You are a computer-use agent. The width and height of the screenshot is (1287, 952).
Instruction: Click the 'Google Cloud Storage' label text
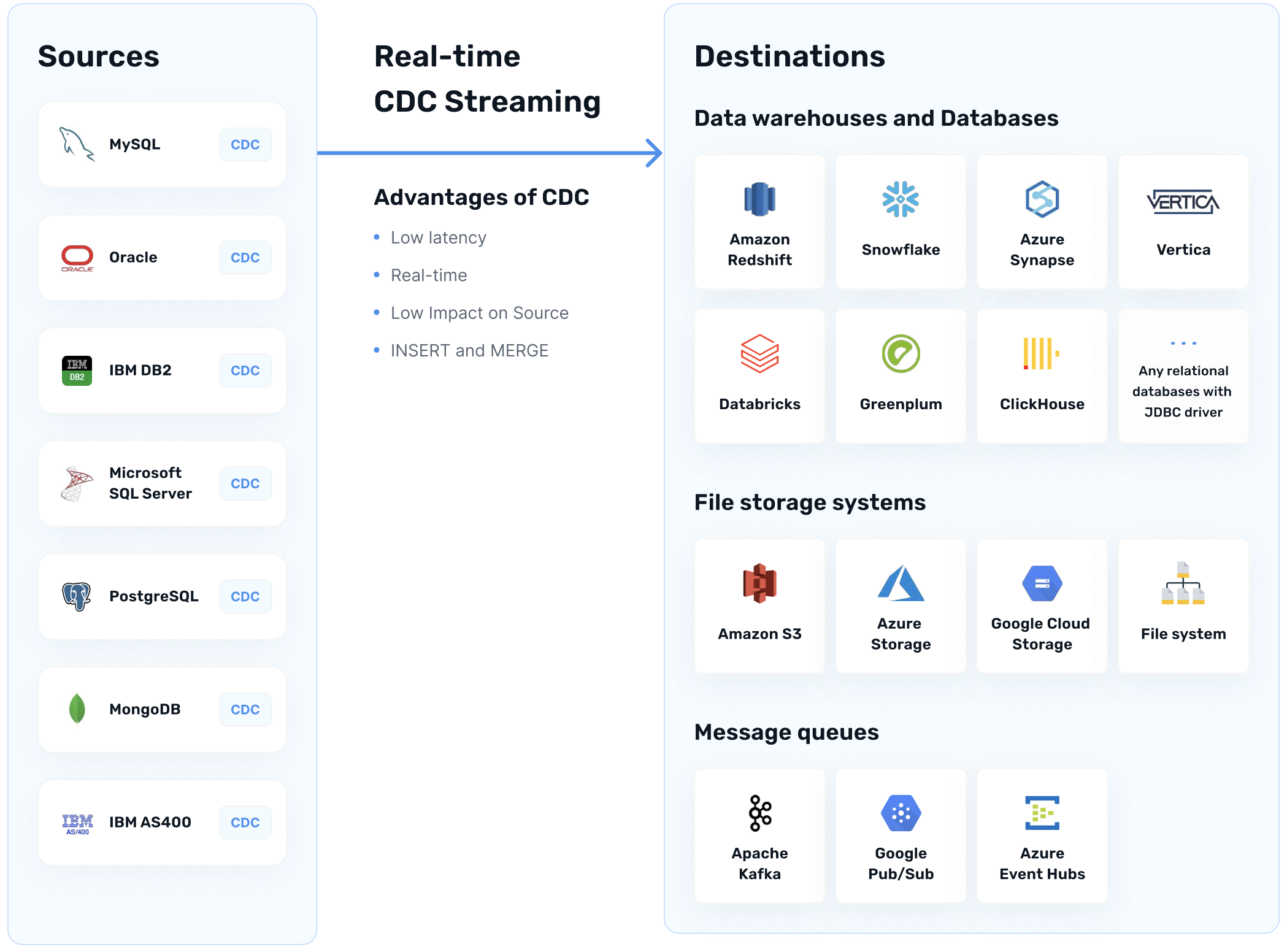pos(1041,634)
